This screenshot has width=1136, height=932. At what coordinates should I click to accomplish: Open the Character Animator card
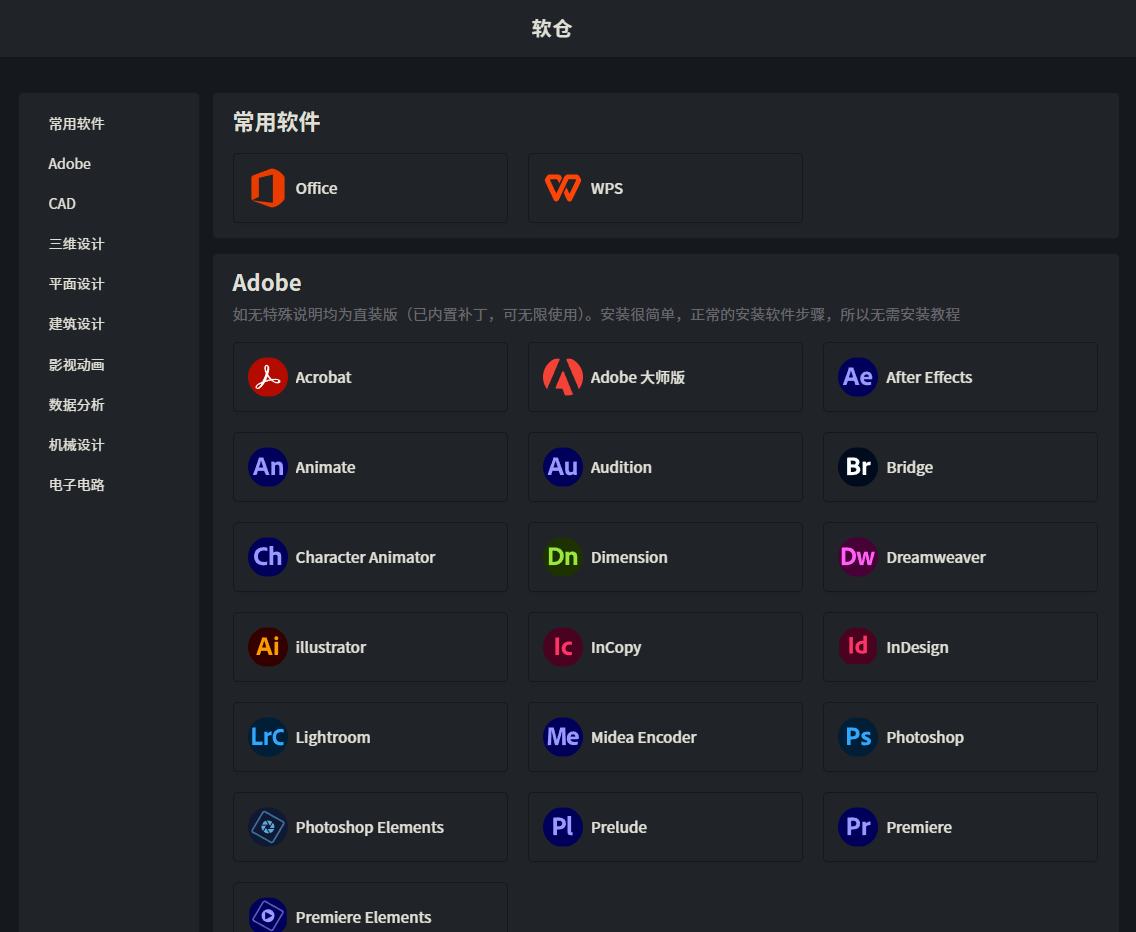[x=370, y=557]
